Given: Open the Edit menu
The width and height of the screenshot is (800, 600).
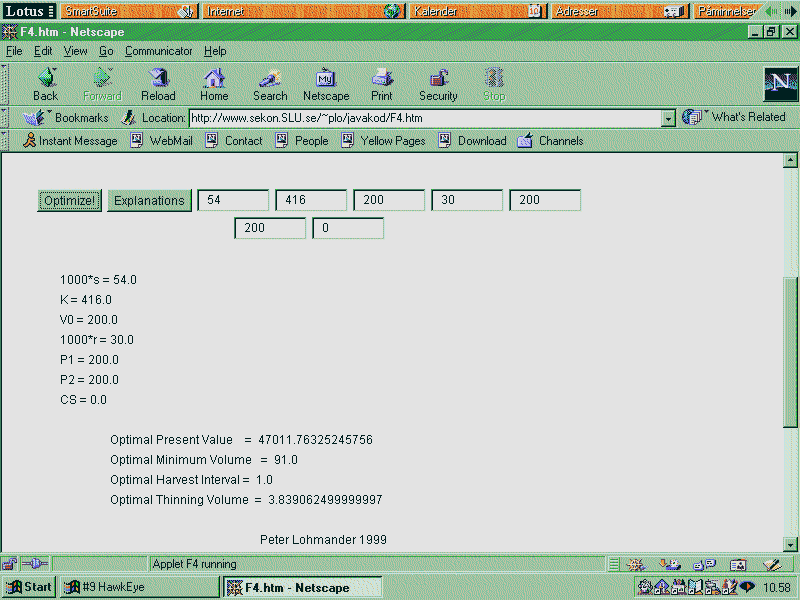Looking at the screenshot, I should tap(43, 51).
